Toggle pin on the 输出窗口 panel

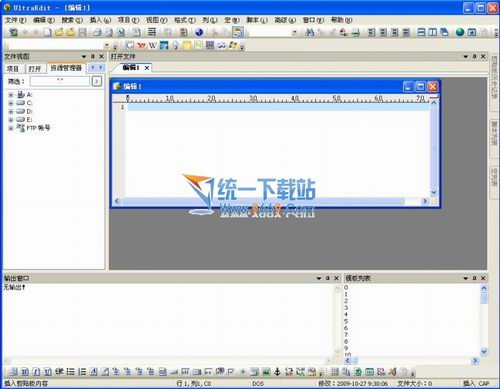click(x=327, y=278)
